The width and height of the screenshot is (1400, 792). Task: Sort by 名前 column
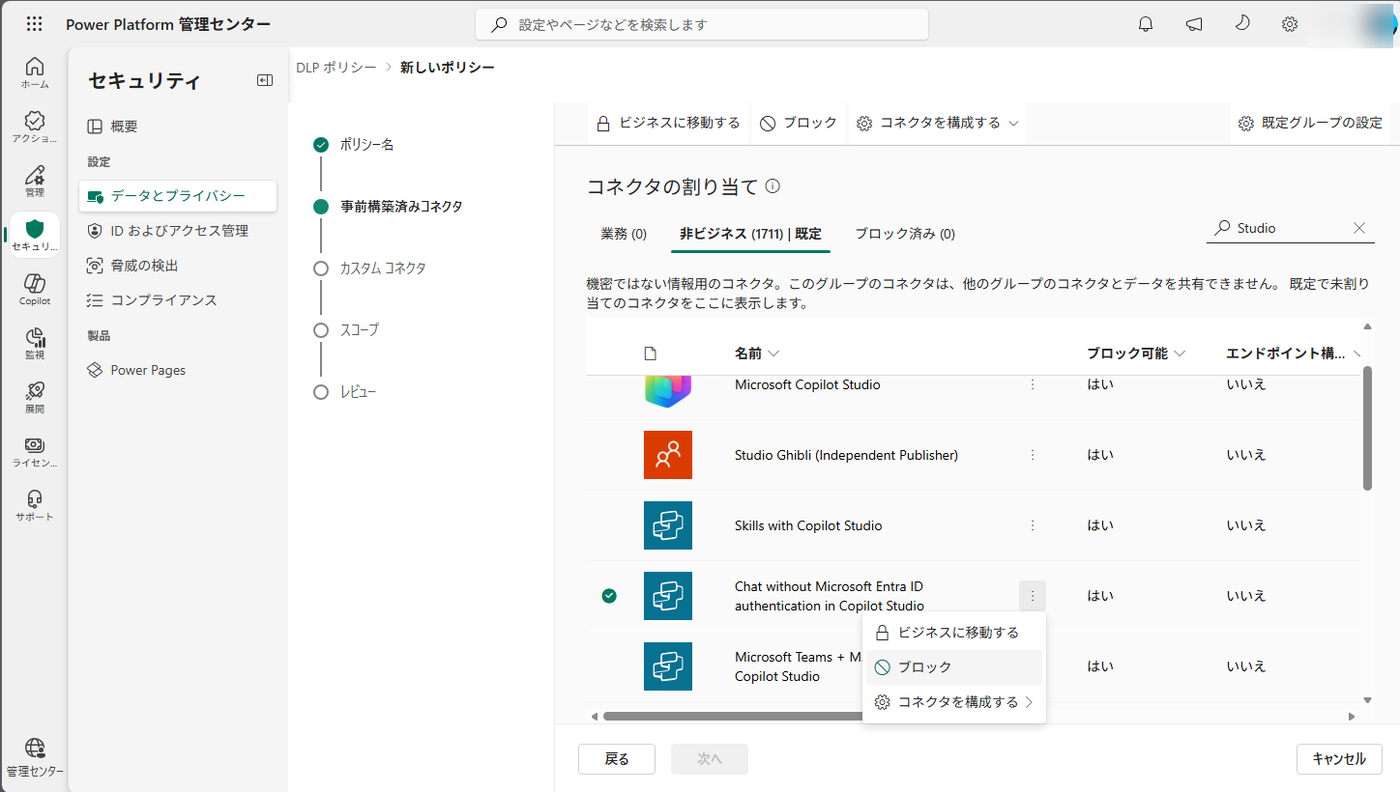(x=757, y=353)
